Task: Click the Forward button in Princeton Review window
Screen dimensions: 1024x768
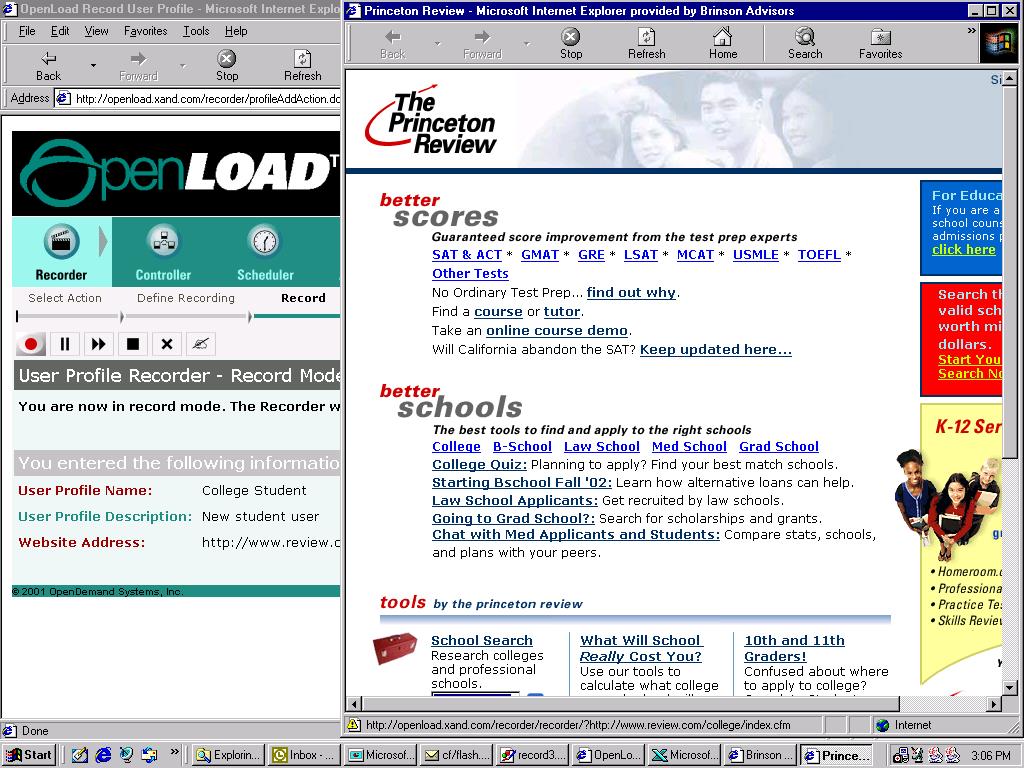Action: [x=483, y=44]
